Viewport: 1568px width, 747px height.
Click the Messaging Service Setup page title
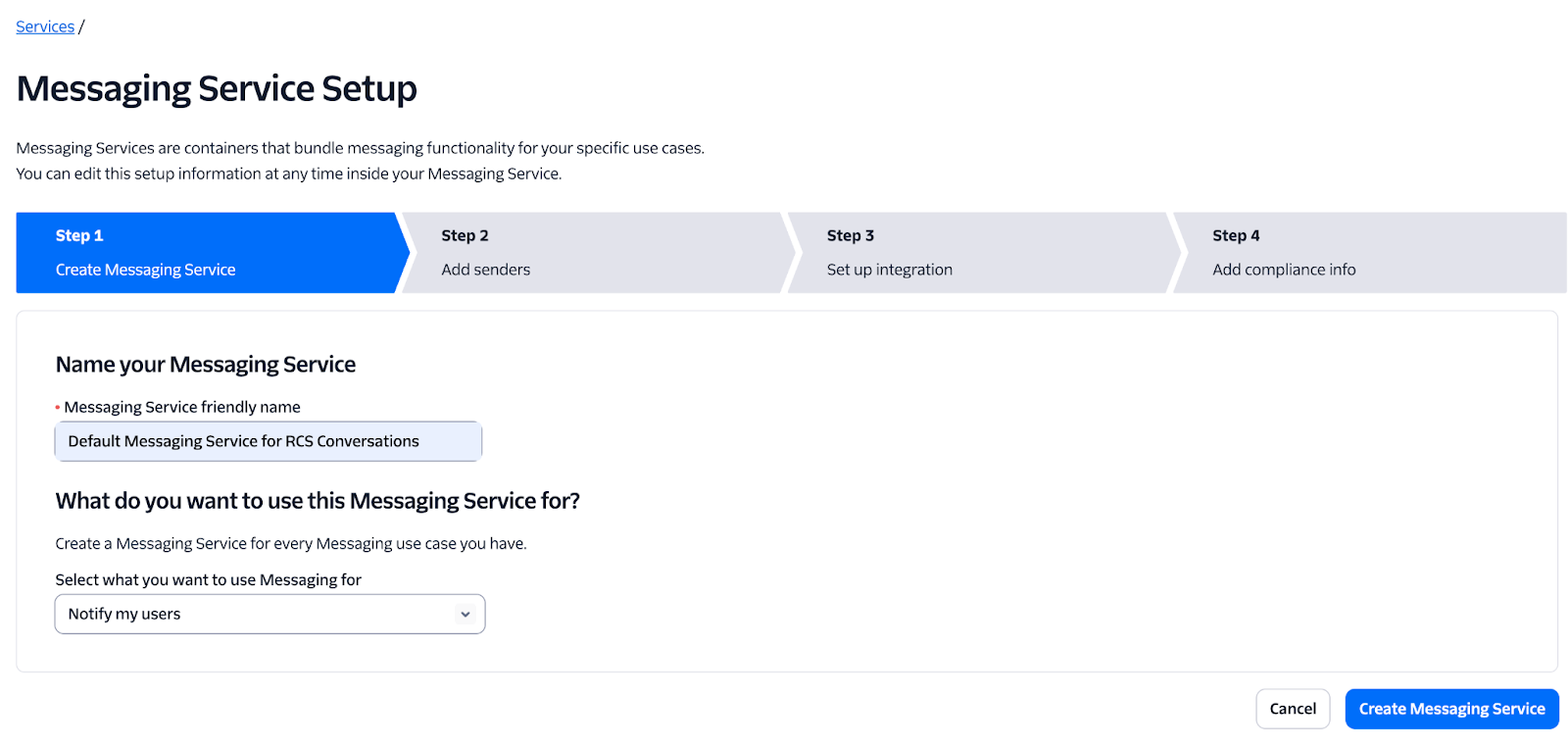coord(217,88)
